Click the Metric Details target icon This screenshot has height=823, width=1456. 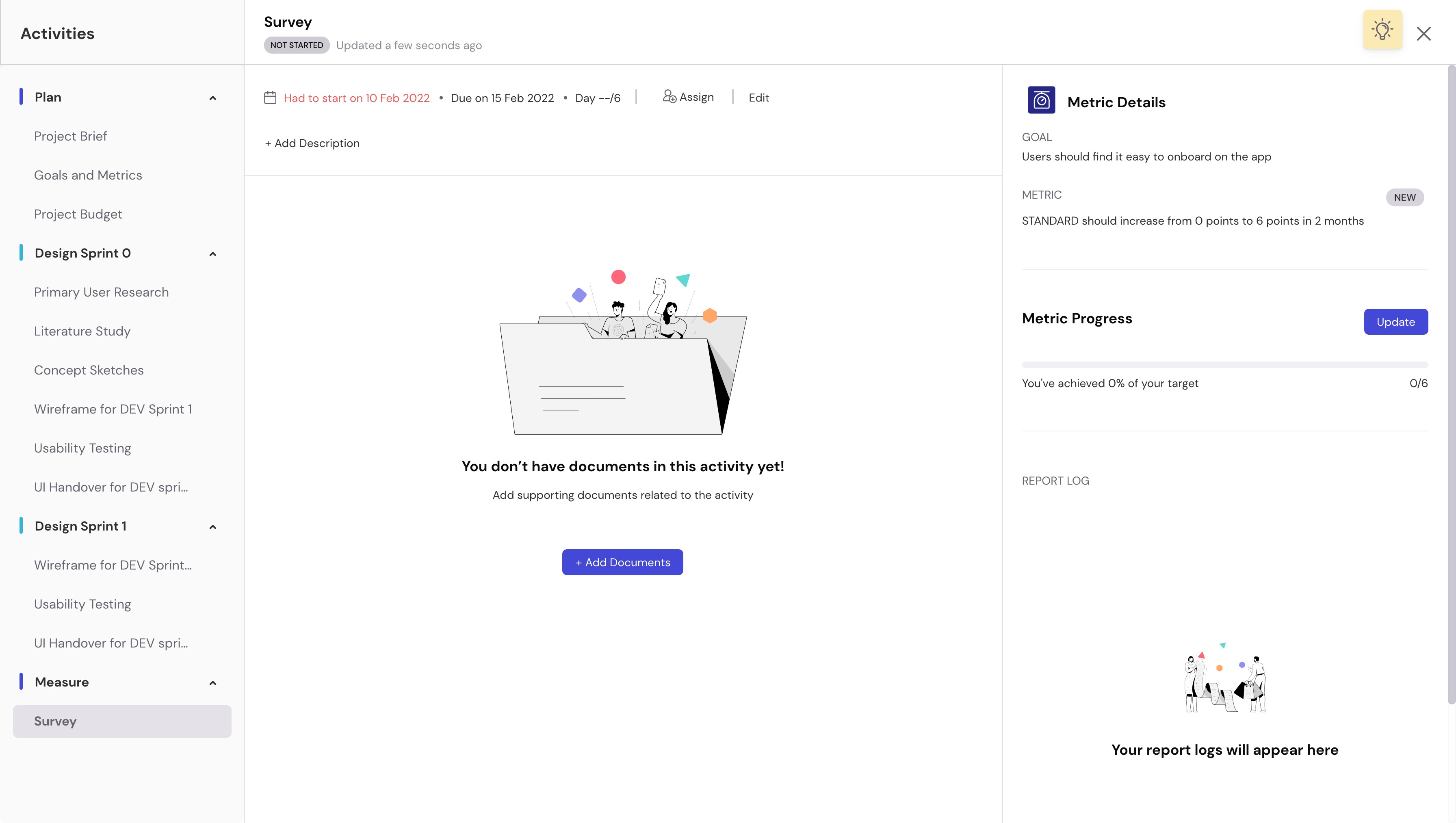[x=1041, y=101]
